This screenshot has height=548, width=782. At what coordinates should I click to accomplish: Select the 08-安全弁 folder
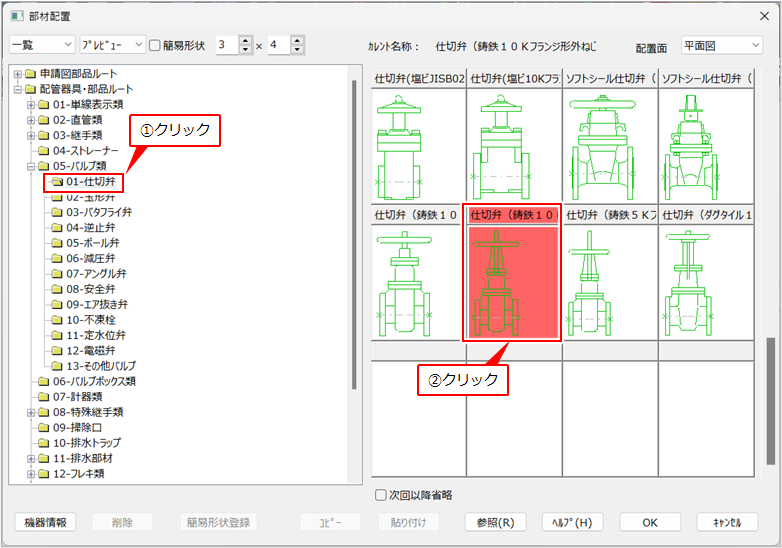[x=92, y=288]
